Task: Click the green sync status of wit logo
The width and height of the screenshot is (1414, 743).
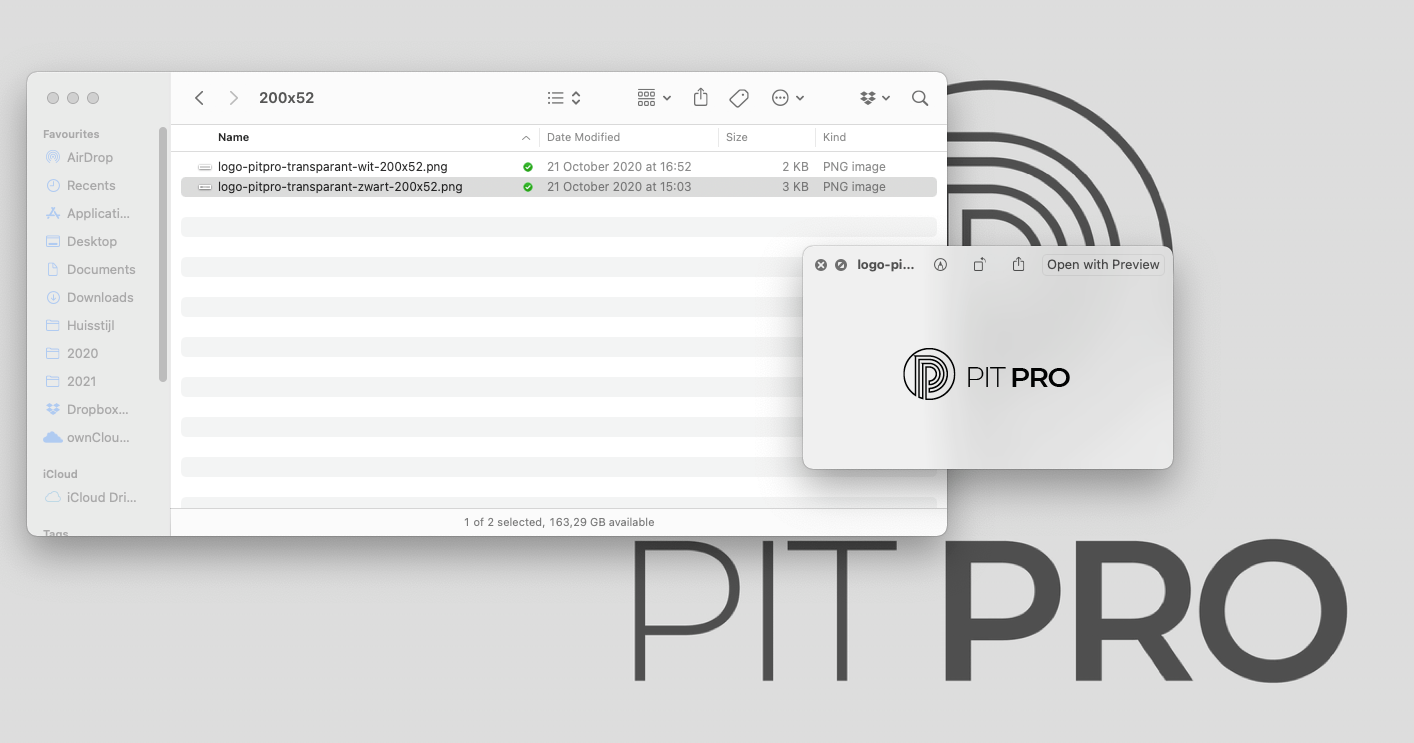Action: (528, 167)
